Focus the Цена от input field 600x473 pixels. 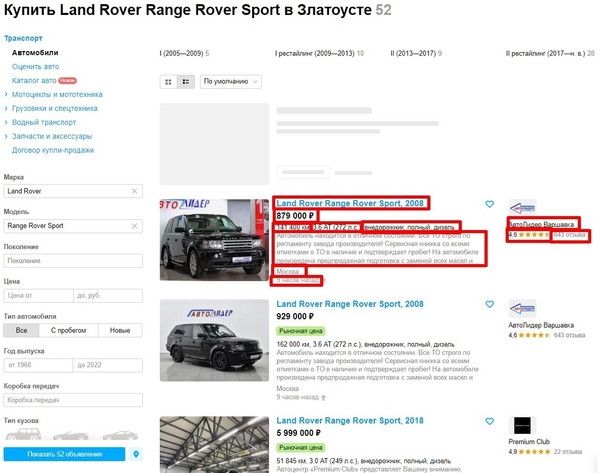point(38,295)
